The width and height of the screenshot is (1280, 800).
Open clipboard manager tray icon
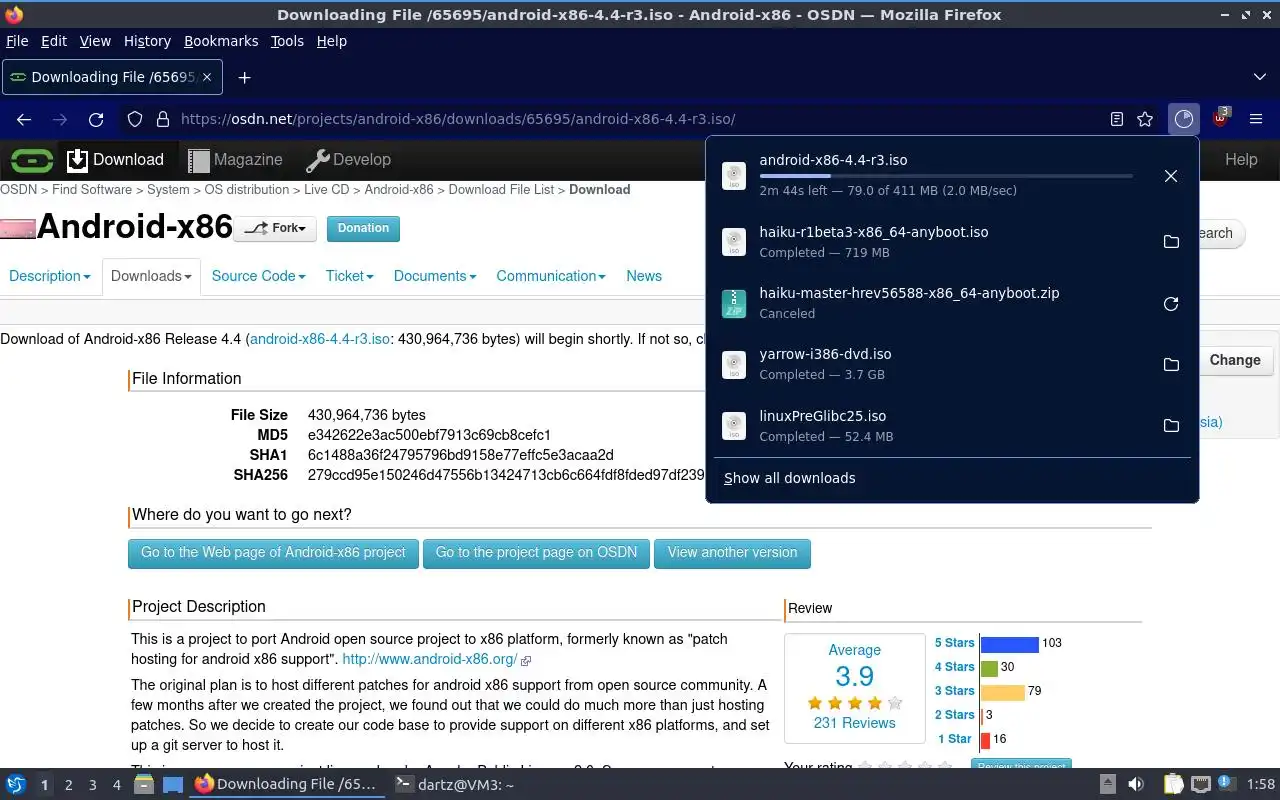point(1173,785)
